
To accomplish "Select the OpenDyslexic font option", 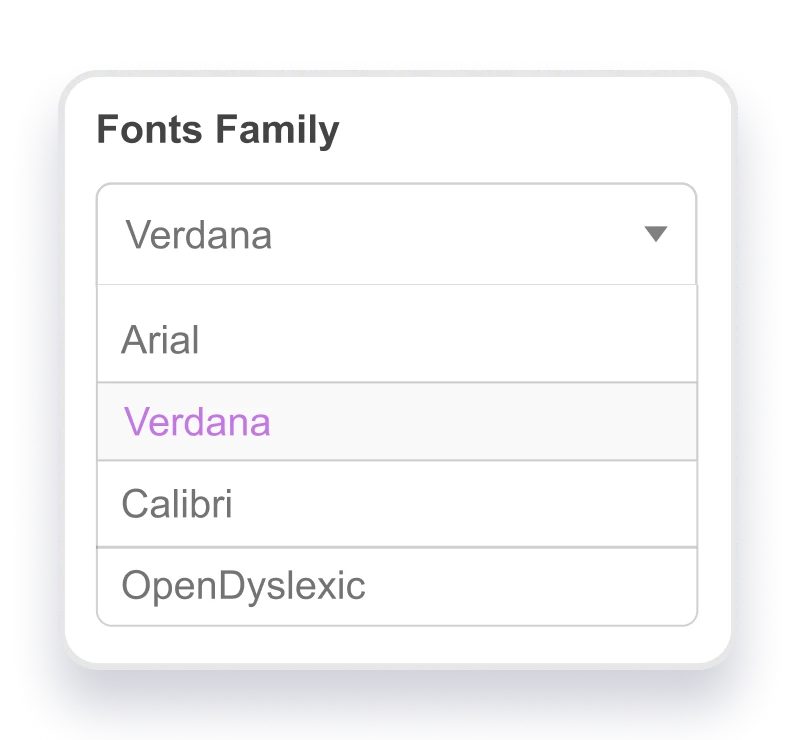I will tap(243, 586).
